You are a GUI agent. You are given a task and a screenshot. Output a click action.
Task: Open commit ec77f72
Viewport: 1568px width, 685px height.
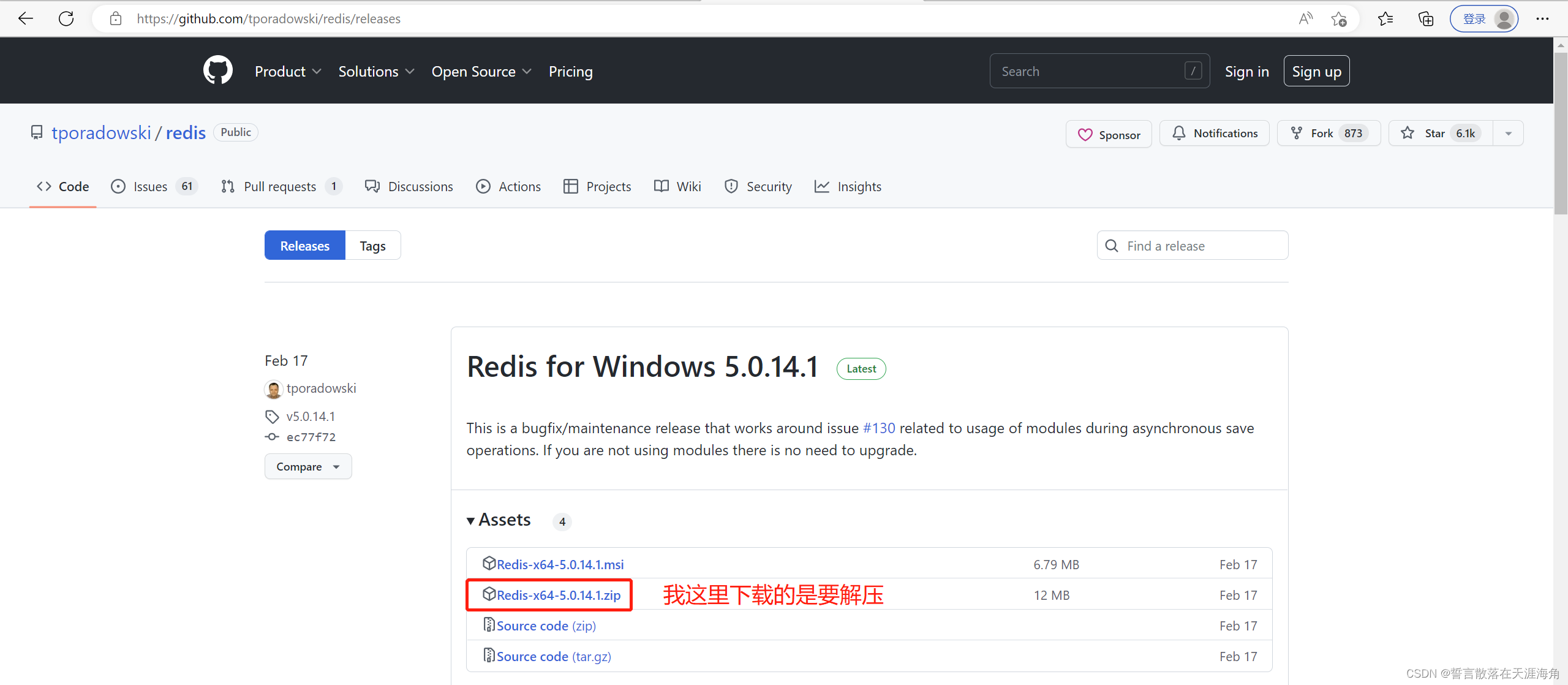tap(311, 437)
